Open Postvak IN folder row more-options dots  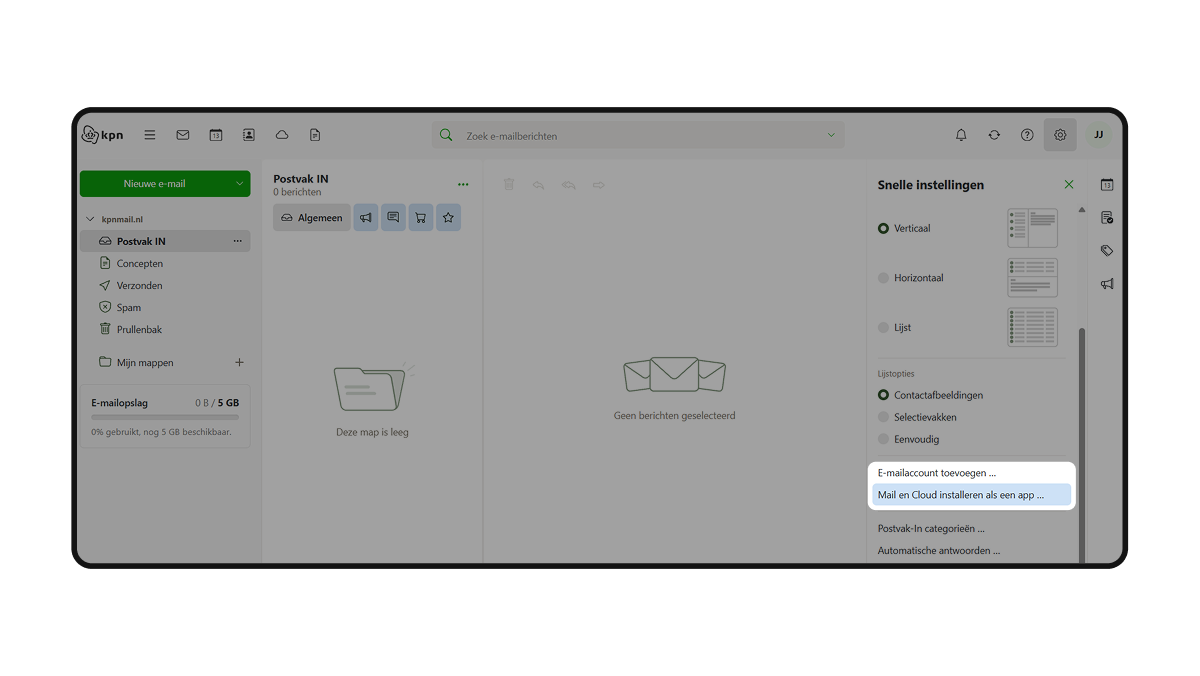coord(238,241)
